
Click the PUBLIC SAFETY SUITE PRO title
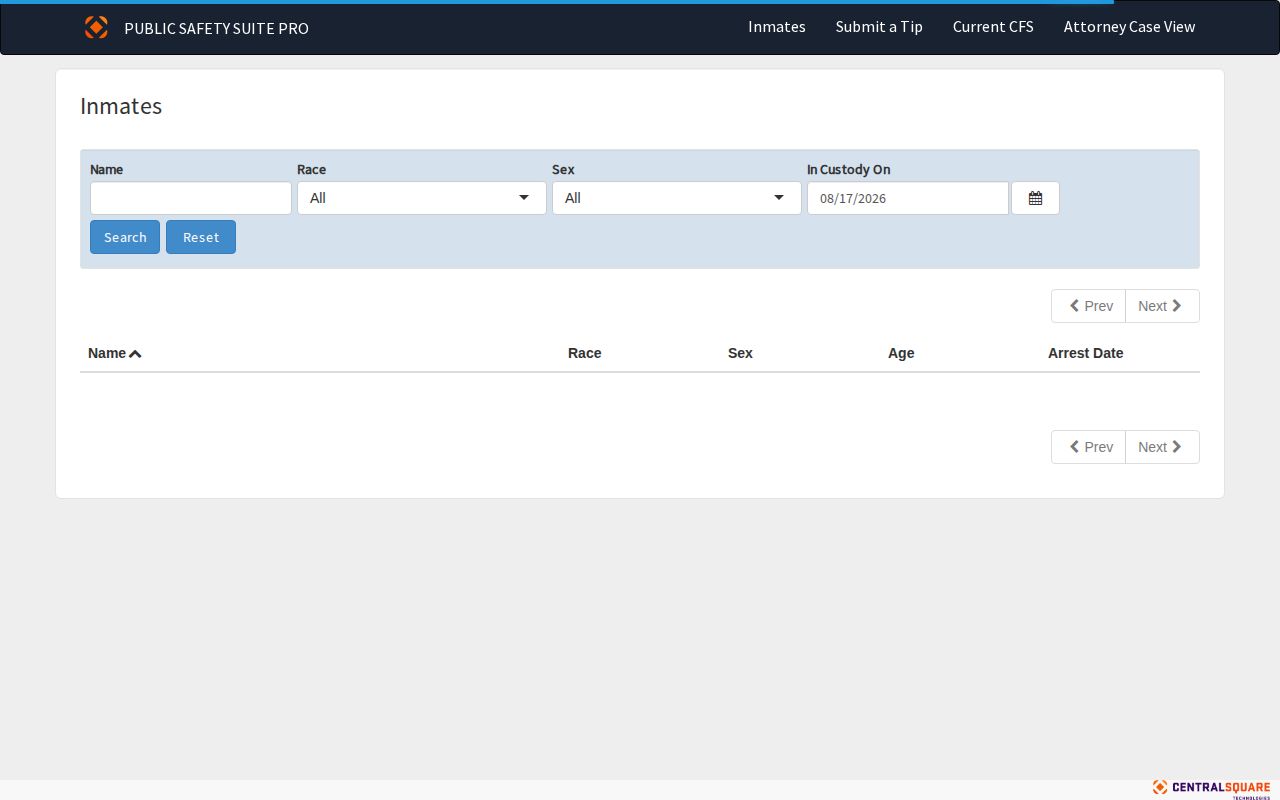[216, 28]
